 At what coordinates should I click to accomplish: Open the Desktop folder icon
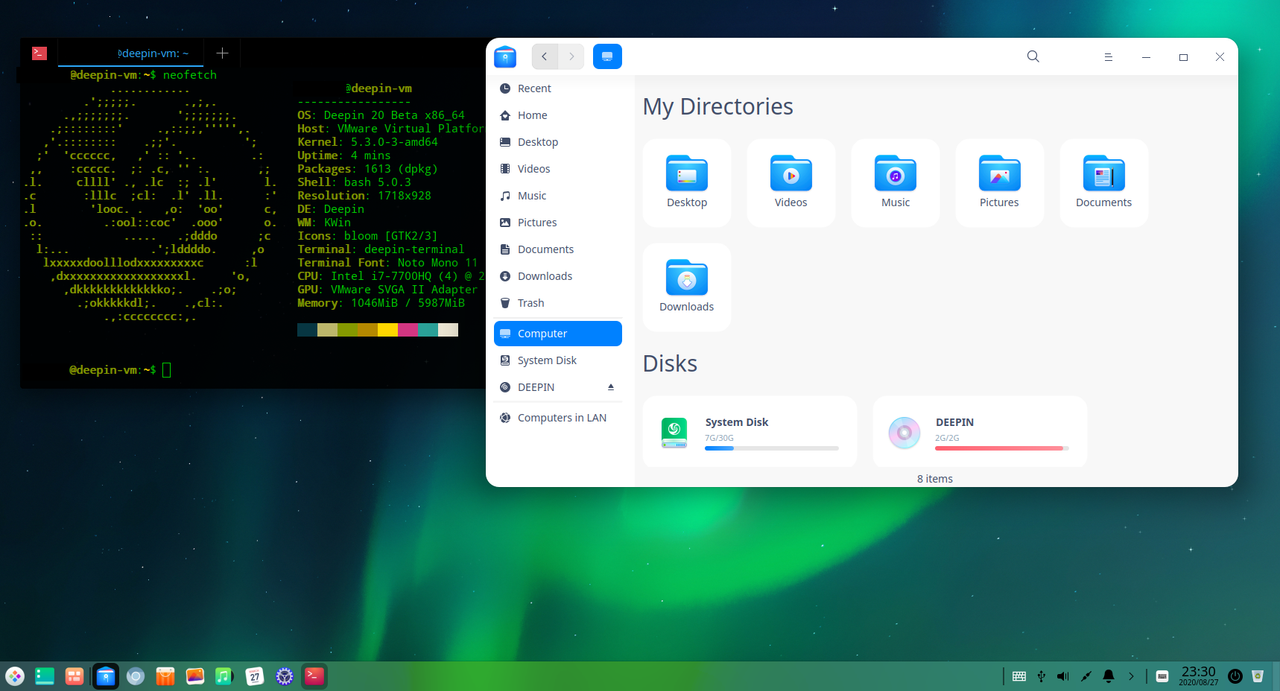coord(687,183)
